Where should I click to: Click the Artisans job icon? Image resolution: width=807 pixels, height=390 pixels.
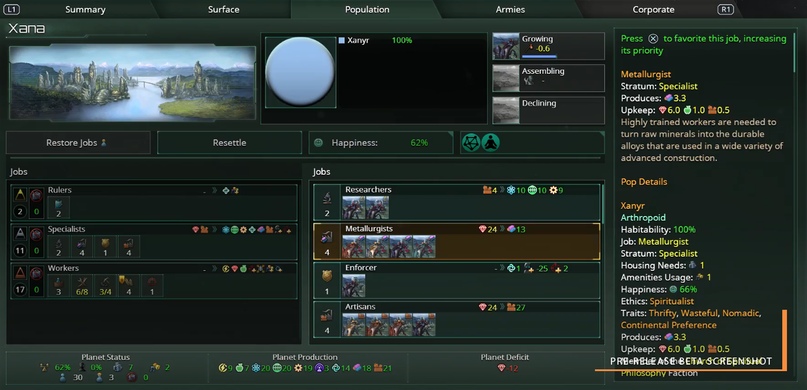click(x=326, y=315)
